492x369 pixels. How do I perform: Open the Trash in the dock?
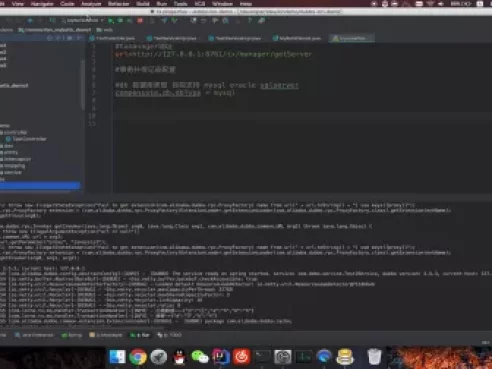[374, 357]
